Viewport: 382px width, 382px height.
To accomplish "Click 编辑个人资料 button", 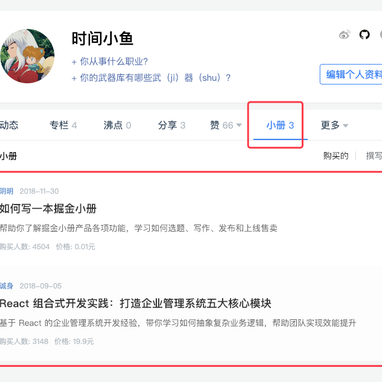I will point(351,74).
